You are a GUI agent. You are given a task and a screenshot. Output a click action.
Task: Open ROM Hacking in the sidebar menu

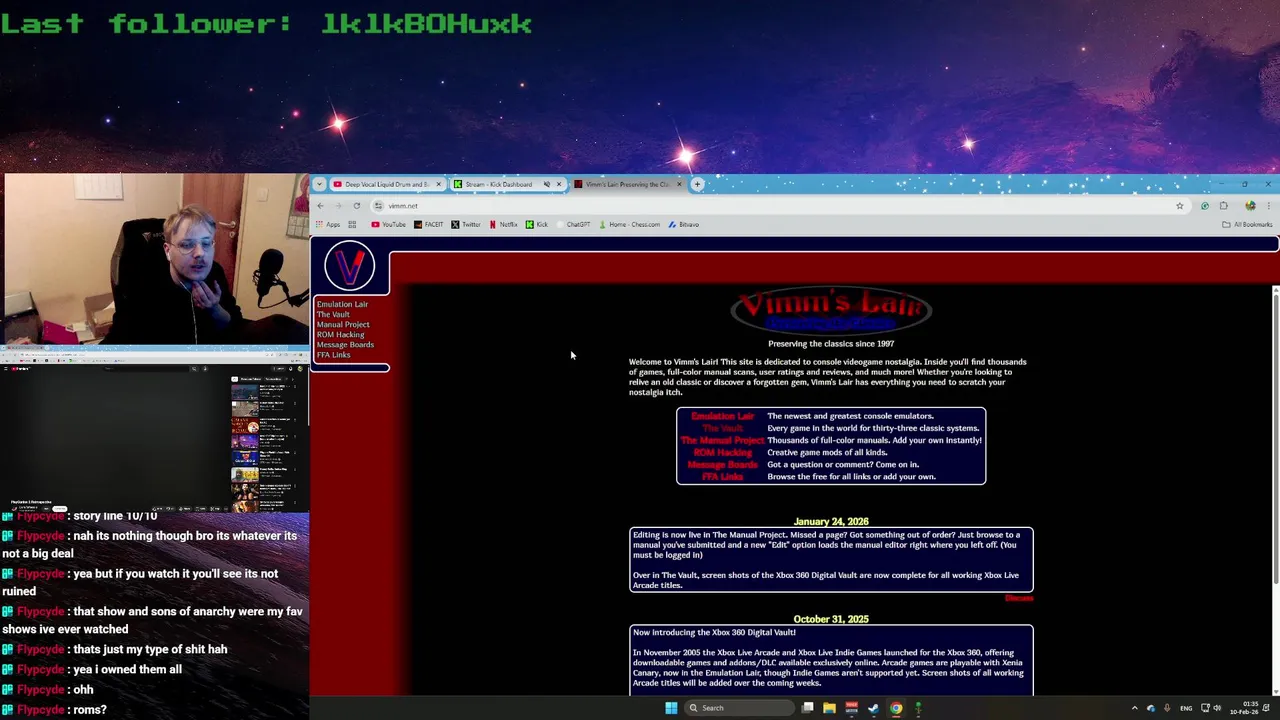340,334
